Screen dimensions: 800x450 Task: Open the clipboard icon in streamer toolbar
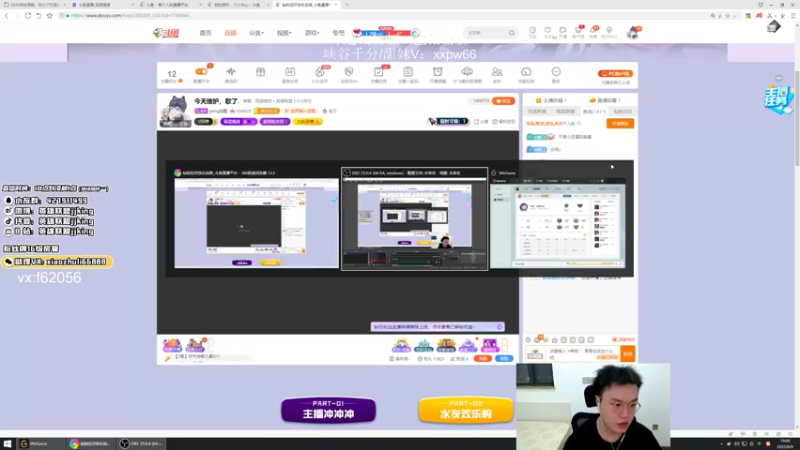click(x=408, y=72)
